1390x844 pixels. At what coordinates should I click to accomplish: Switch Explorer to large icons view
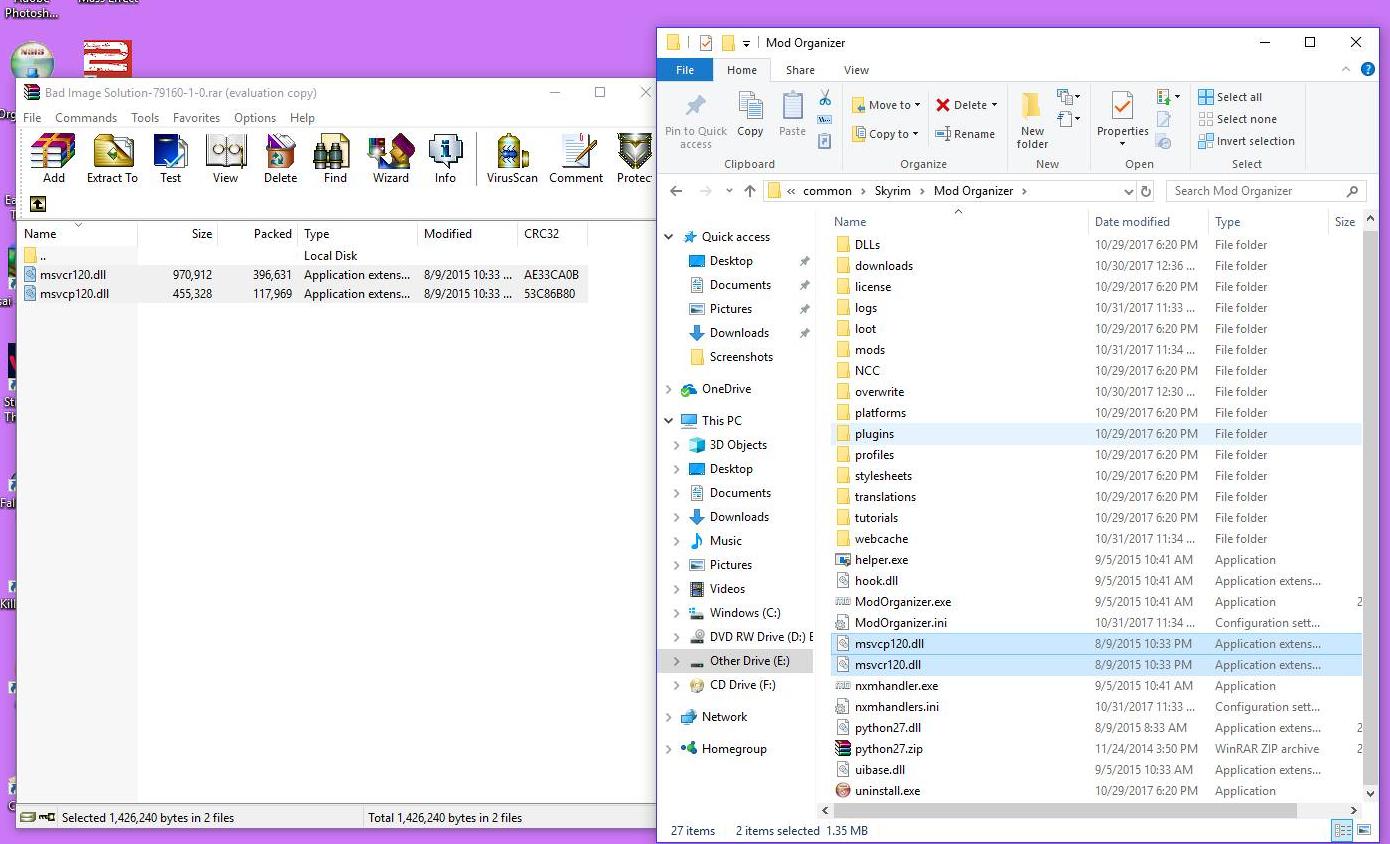pos(1362,831)
